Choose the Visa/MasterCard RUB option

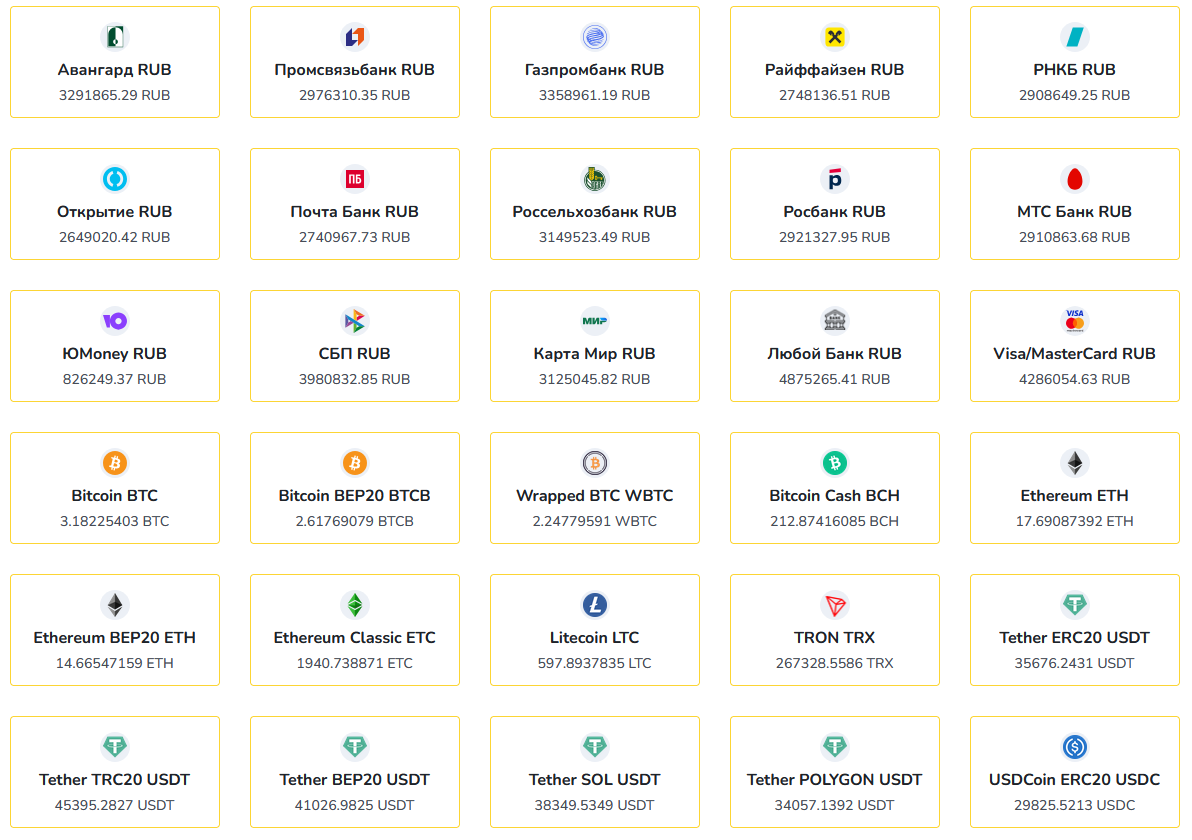[x=1075, y=346]
